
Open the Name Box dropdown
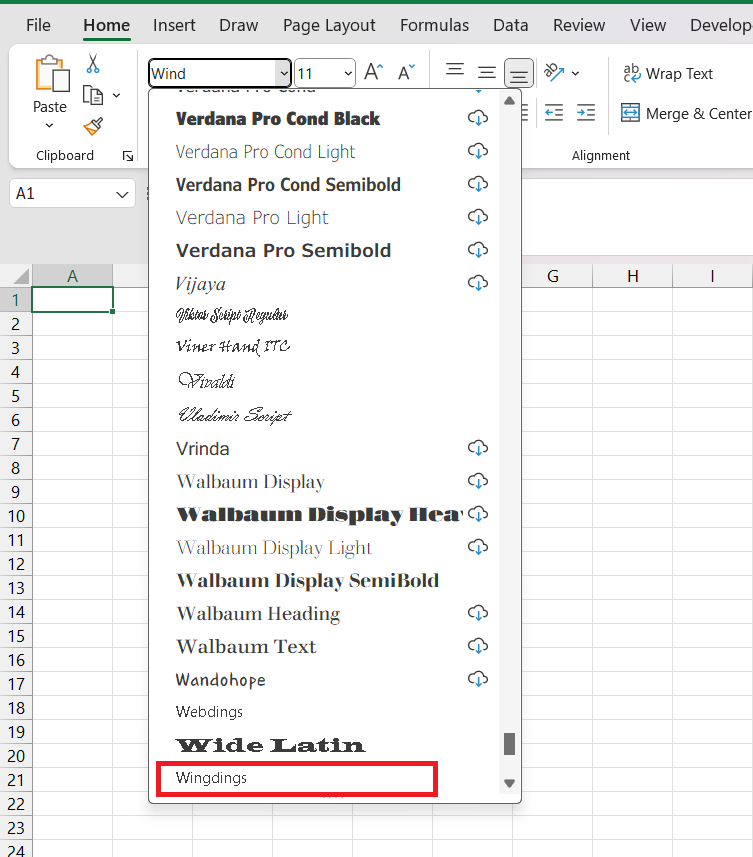tap(122, 194)
